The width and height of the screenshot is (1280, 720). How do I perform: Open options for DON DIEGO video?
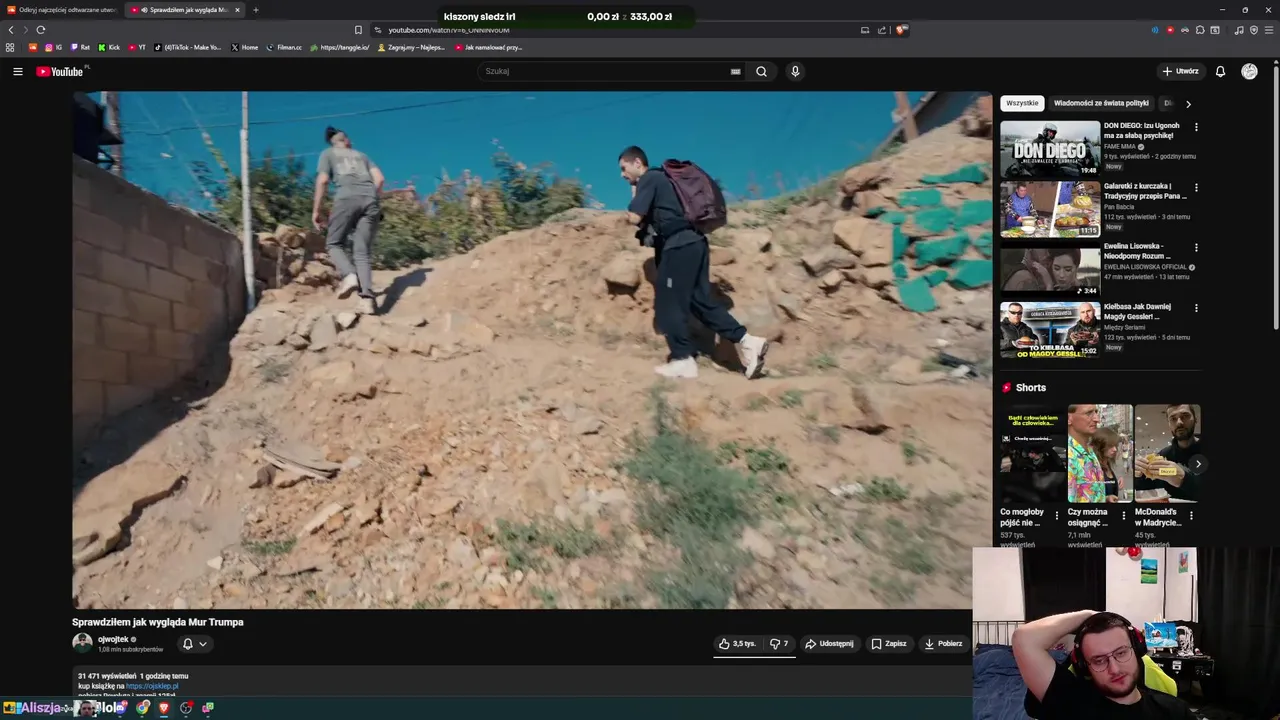point(1196,127)
